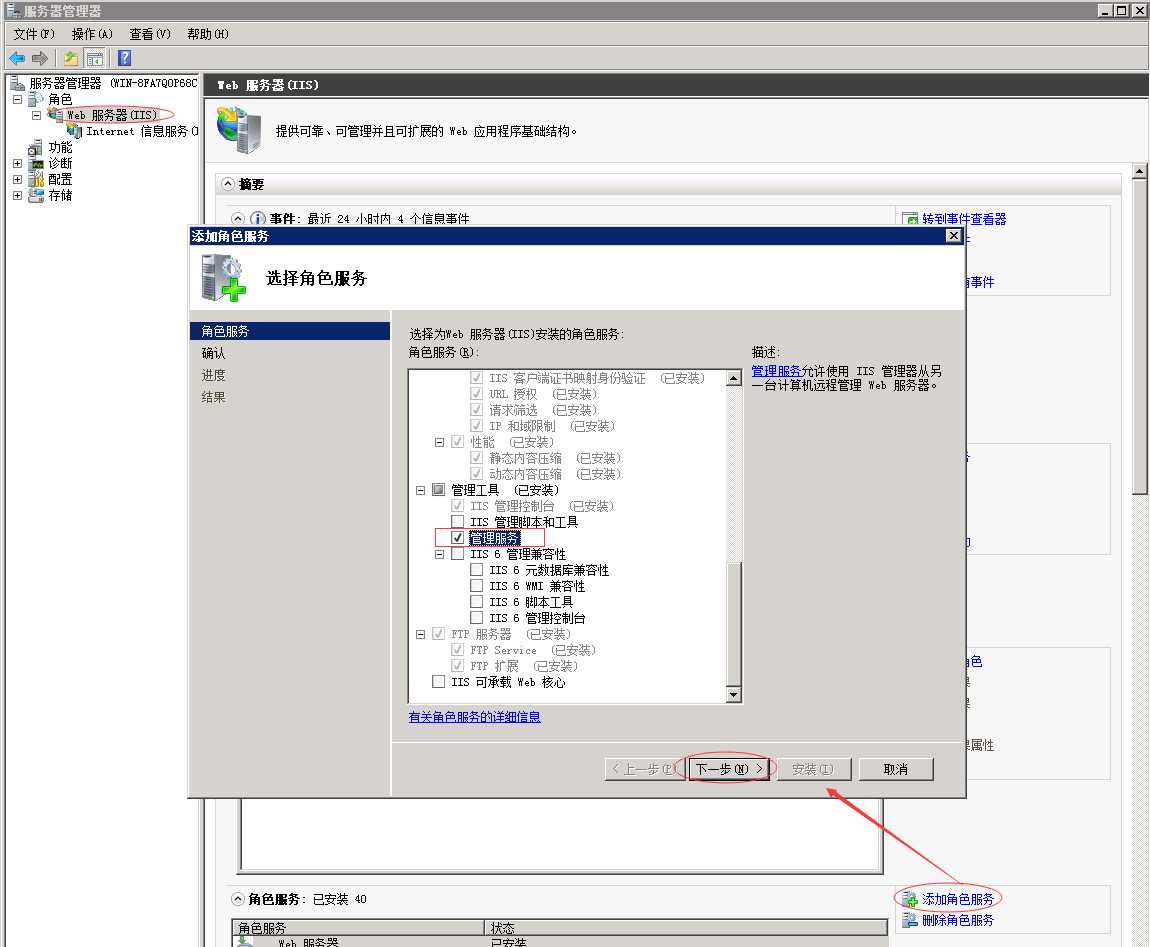This screenshot has height=947, width=1150.
Task: Expand the 存储 tree node
Action: coord(18,195)
